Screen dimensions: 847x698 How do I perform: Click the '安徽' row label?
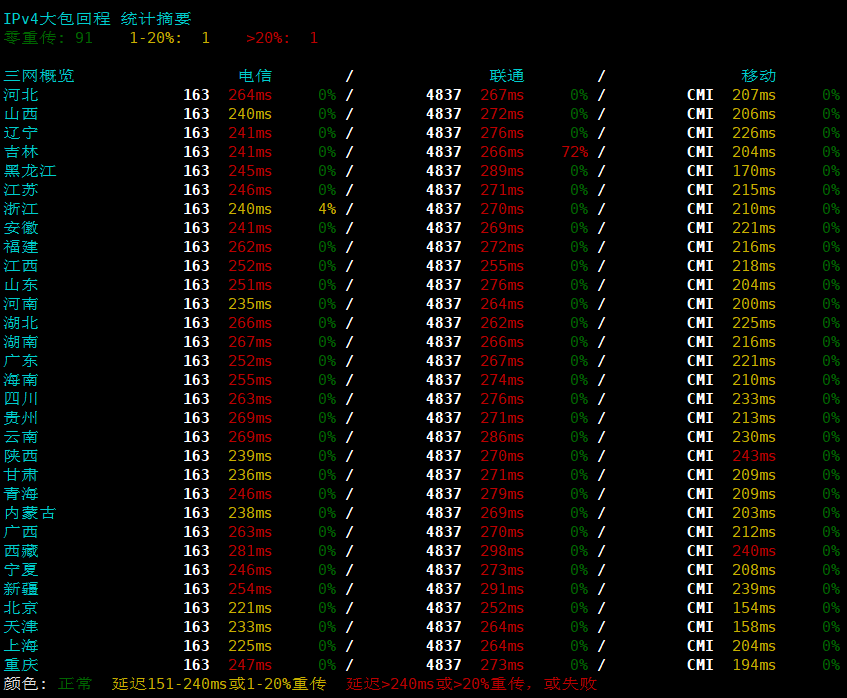21,228
